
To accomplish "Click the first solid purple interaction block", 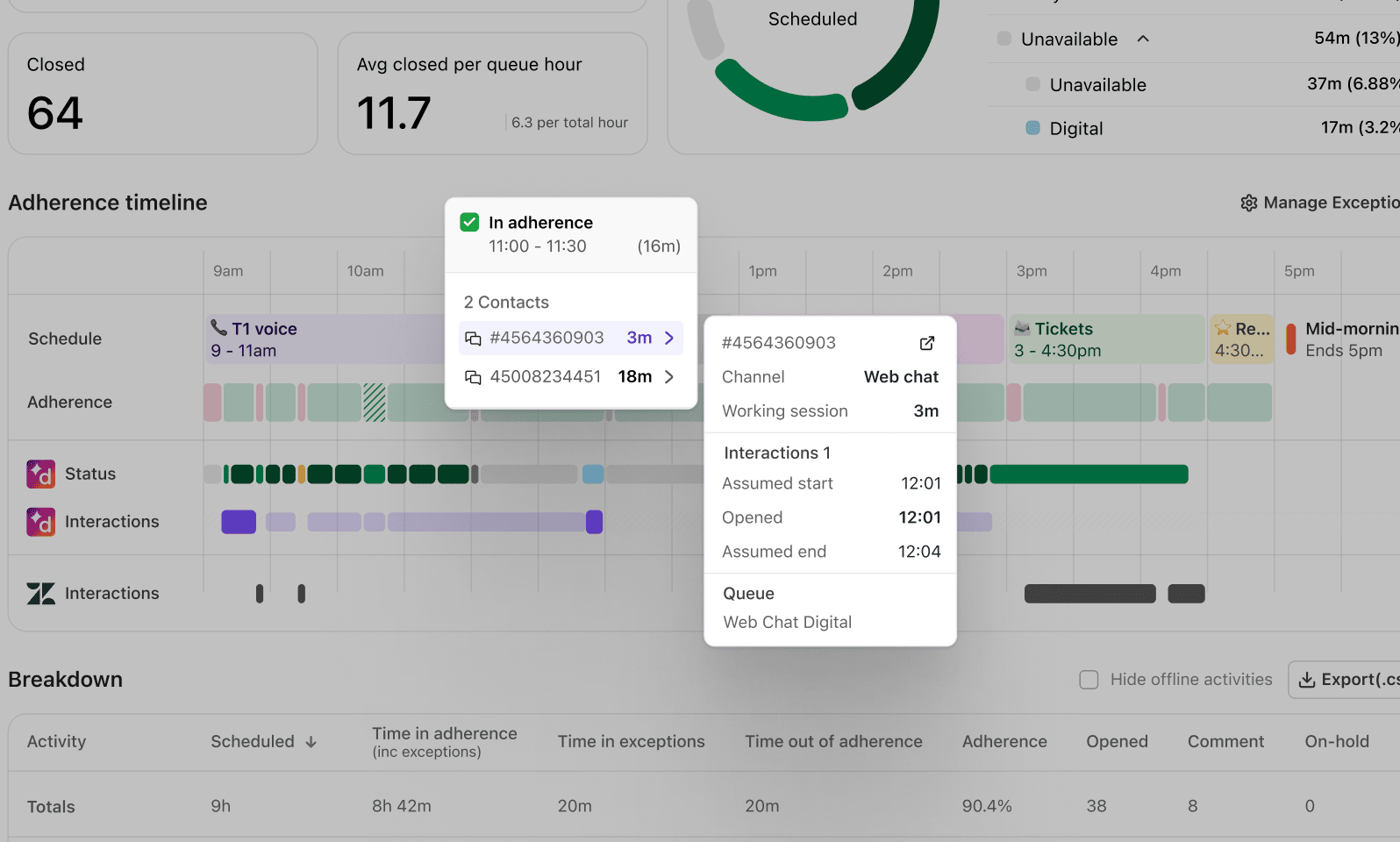I will (239, 522).
